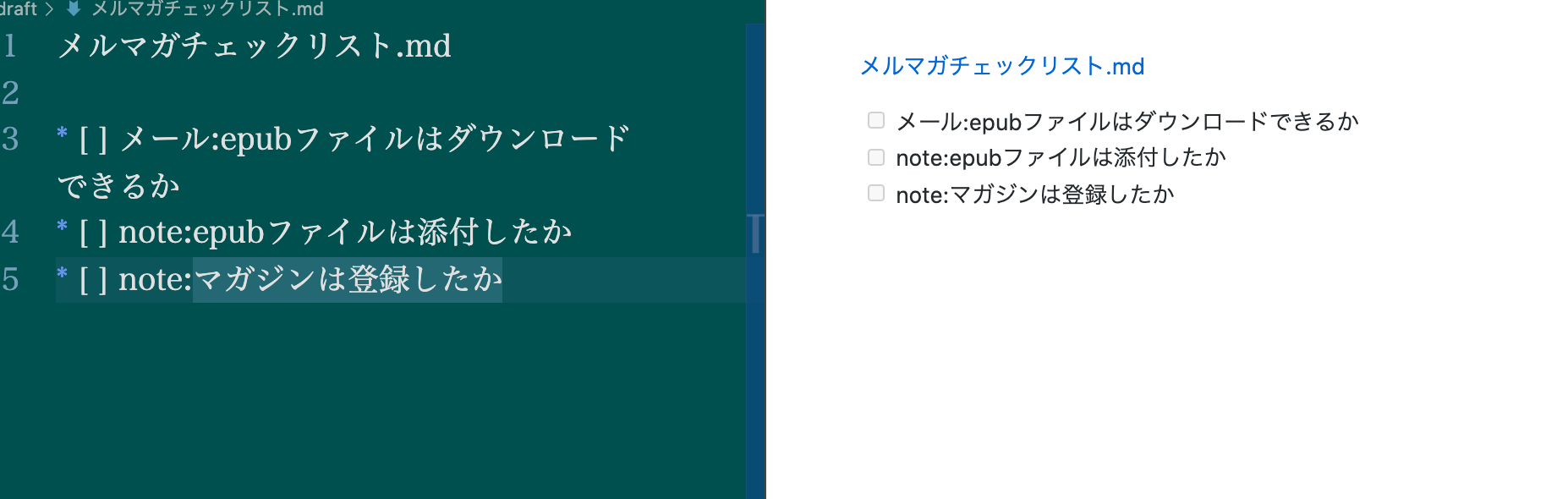This screenshot has width=1568, height=499.
Task: Click the empty line 2 in the editor
Action: pos(397,92)
